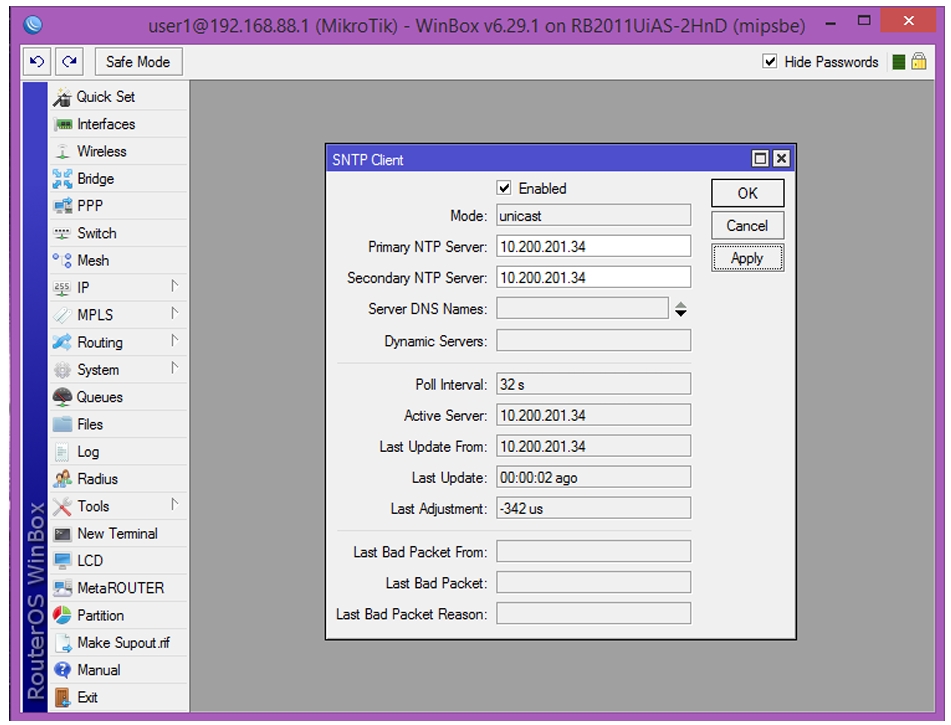This screenshot has width=951, height=725.
Task: Click the Radius users icon
Action: (62, 479)
